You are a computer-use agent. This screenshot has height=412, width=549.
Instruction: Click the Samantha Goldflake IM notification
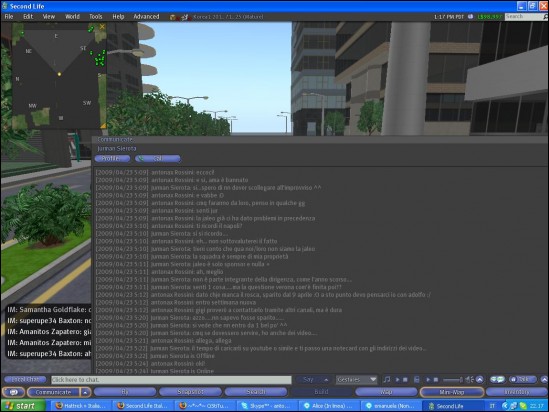click(49, 309)
